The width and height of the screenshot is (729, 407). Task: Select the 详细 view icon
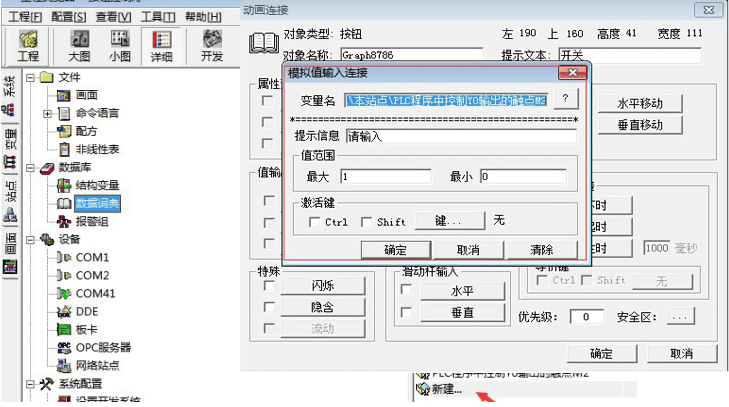pos(161,46)
